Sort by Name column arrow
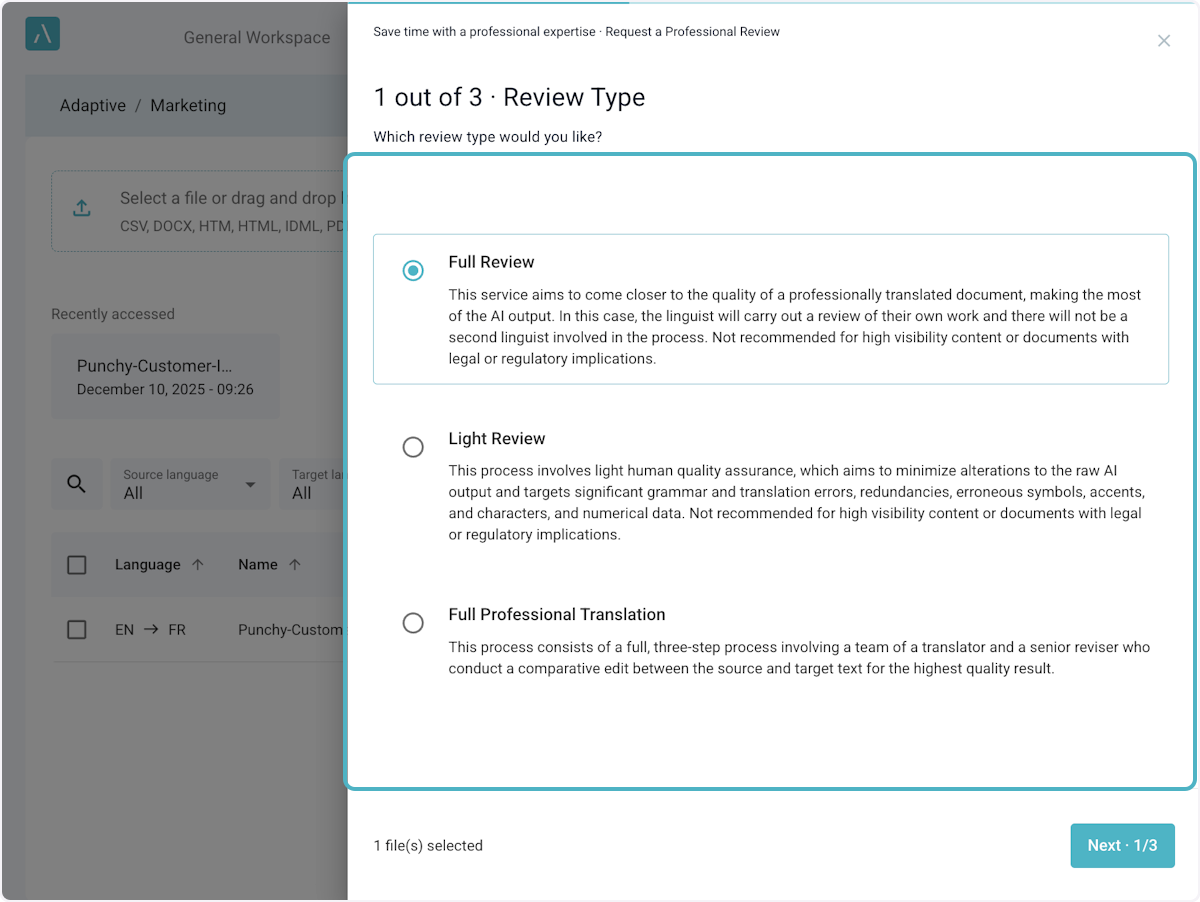Image resolution: width=1200 pixels, height=902 pixels. point(295,565)
